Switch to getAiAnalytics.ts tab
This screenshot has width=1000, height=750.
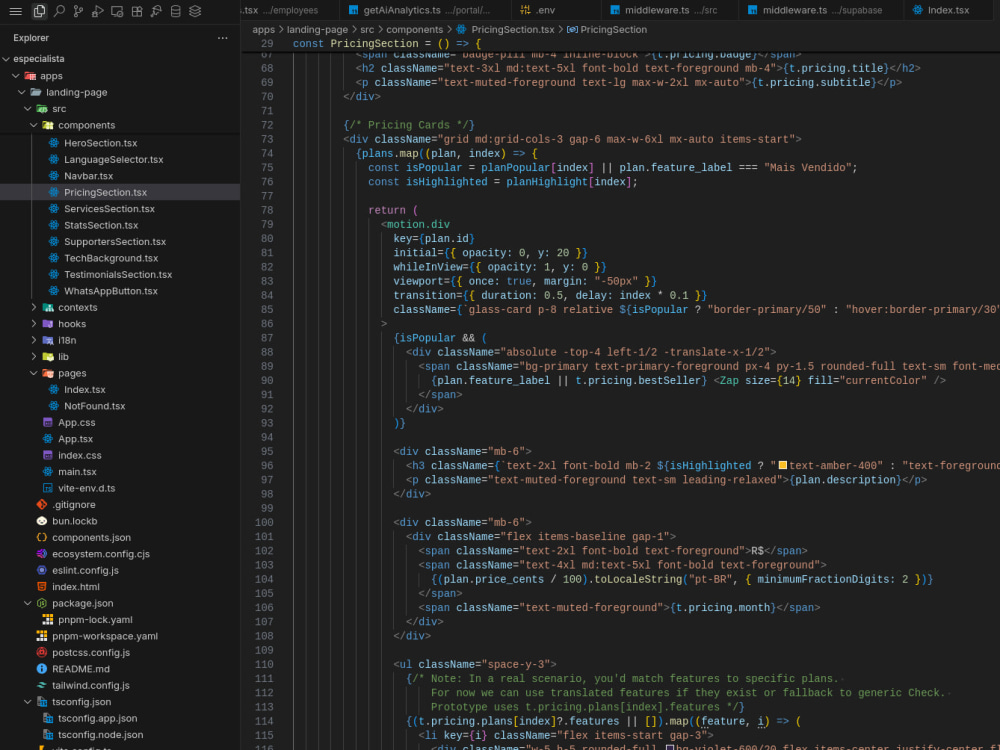(423, 10)
